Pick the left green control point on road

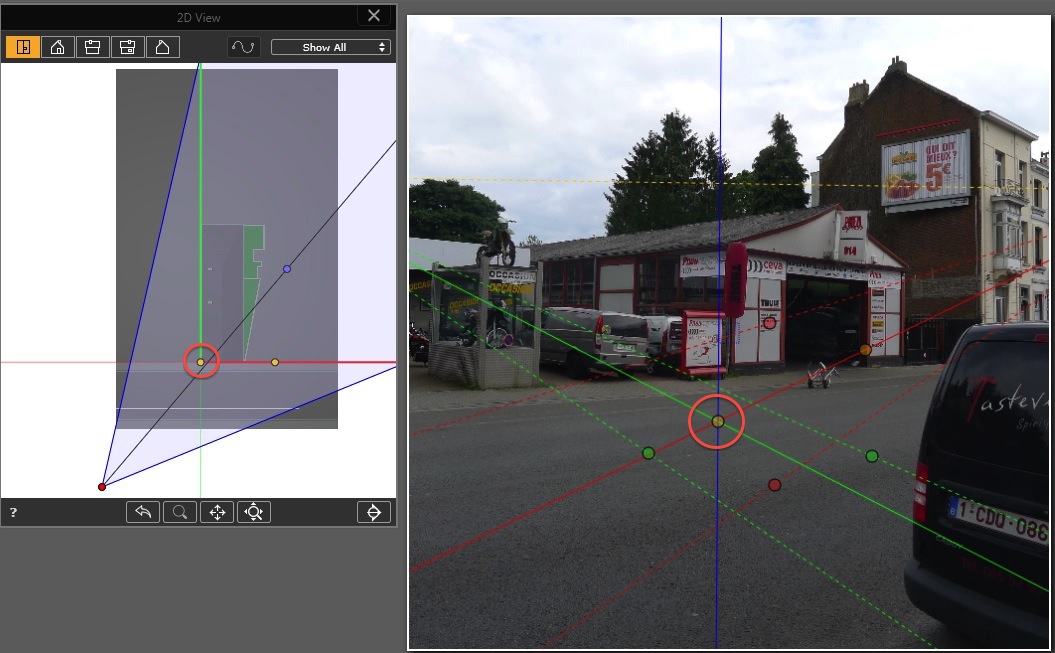tap(648, 453)
